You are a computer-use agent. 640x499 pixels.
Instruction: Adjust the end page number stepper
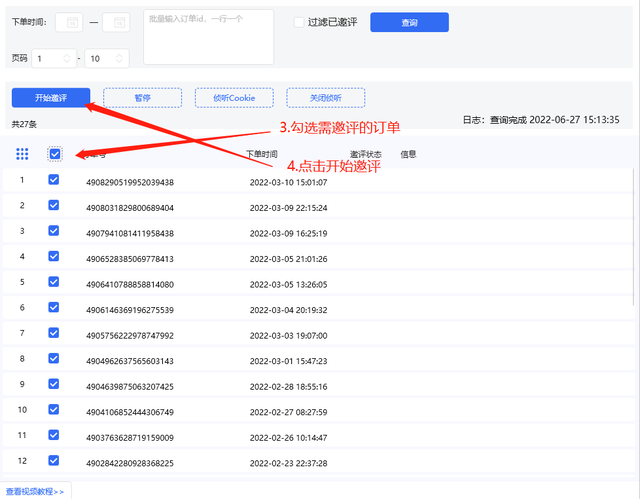119,58
